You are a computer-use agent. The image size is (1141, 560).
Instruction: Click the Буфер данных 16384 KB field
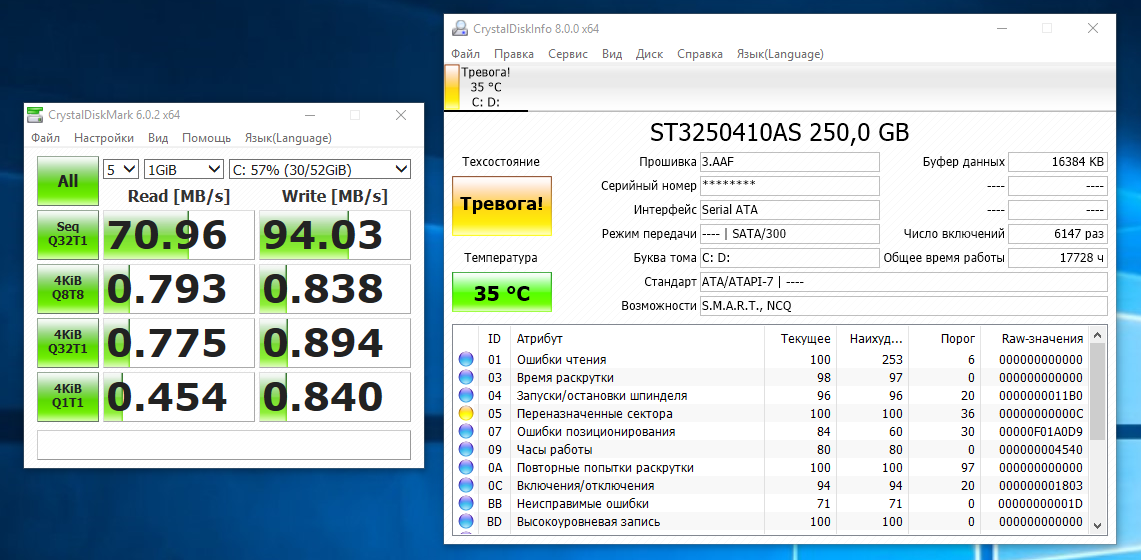click(x=1058, y=161)
